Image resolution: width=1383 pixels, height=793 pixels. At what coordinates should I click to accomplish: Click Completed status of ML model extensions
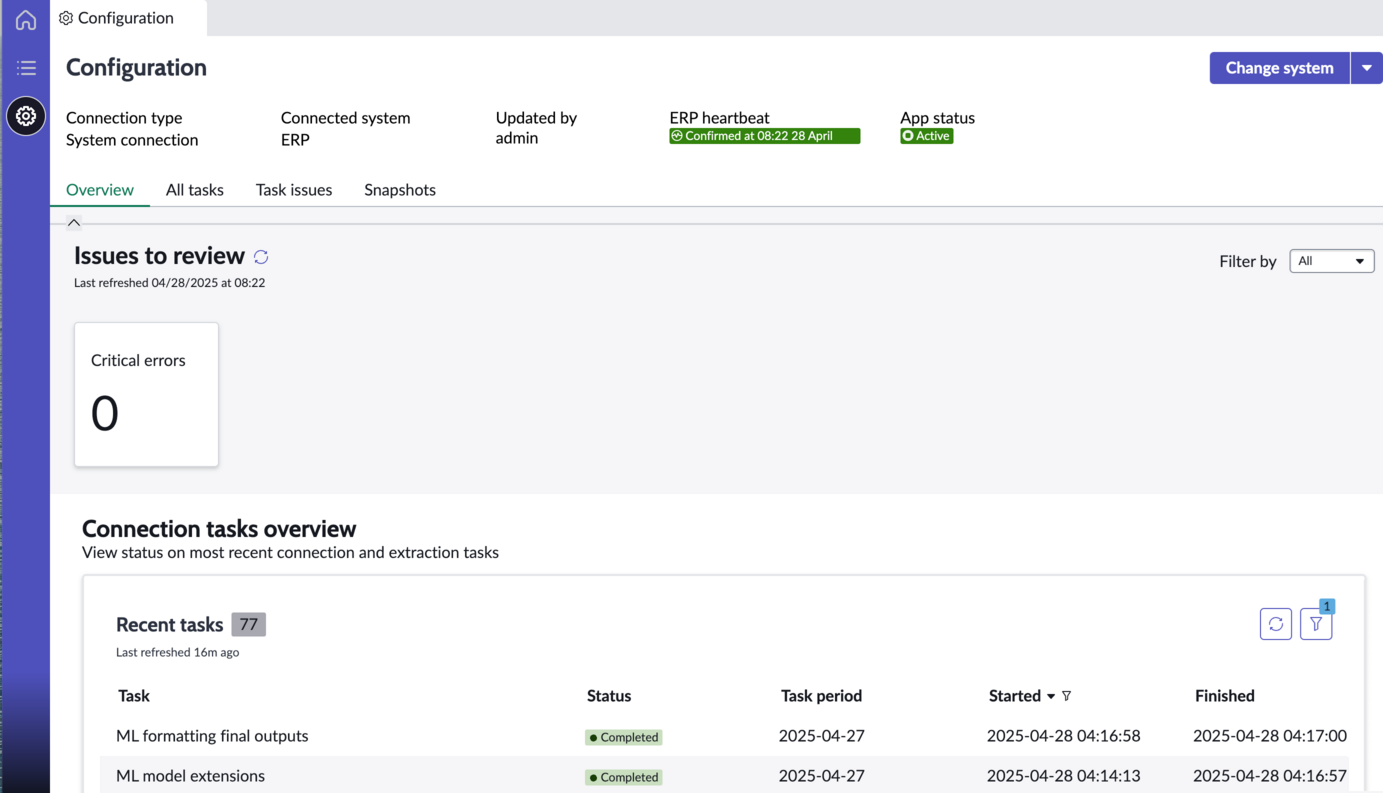tap(624, 777)
